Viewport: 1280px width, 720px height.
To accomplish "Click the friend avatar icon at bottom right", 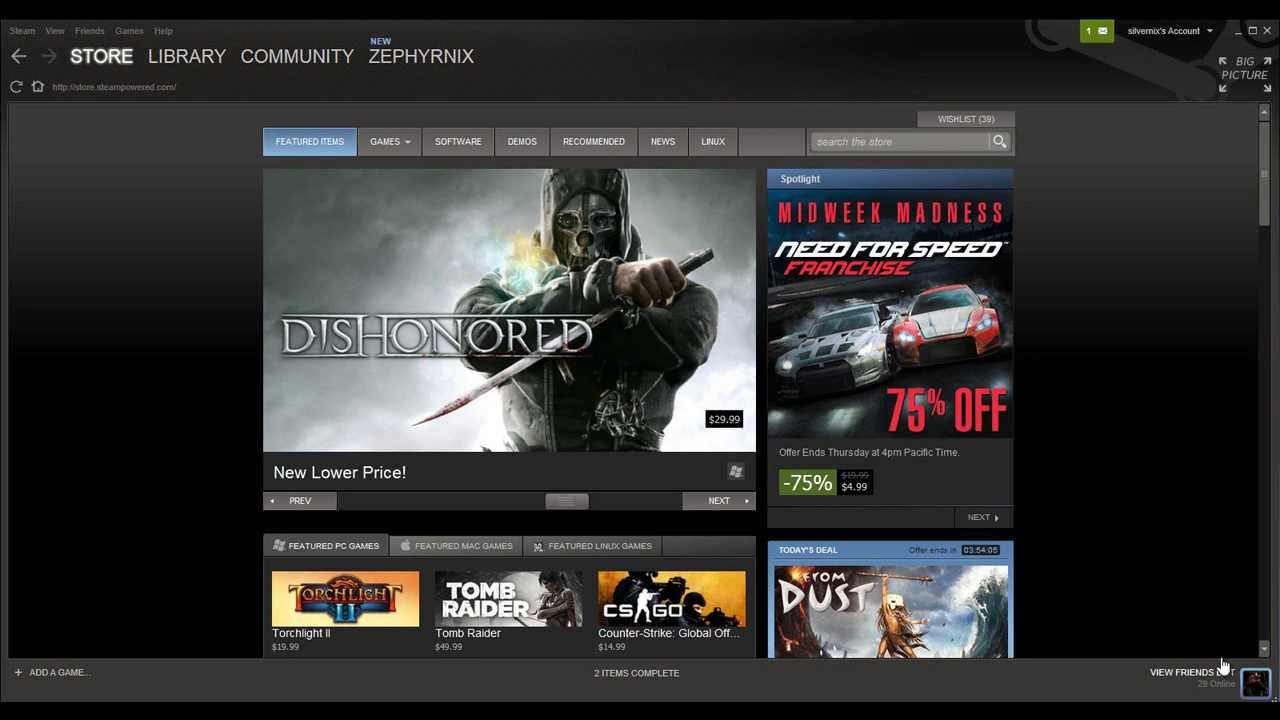I will click(1255, 682).
